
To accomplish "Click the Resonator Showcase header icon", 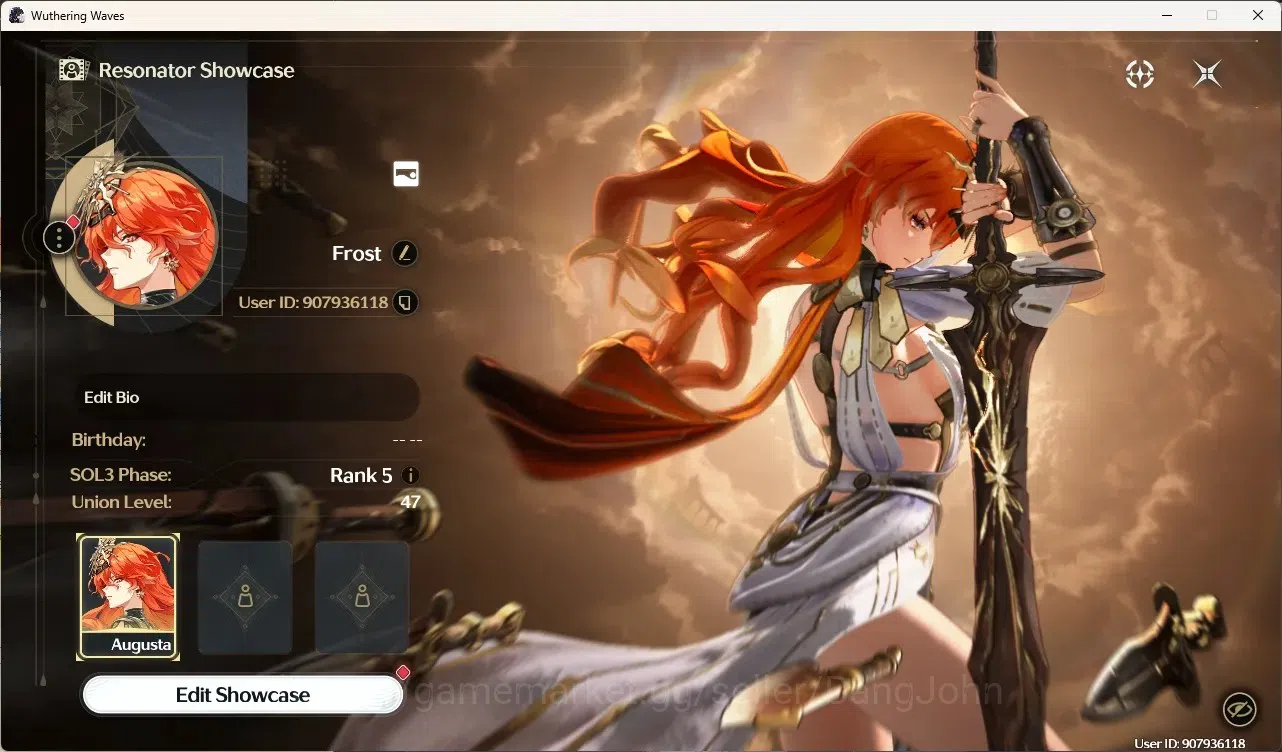I will click(74, 70).
